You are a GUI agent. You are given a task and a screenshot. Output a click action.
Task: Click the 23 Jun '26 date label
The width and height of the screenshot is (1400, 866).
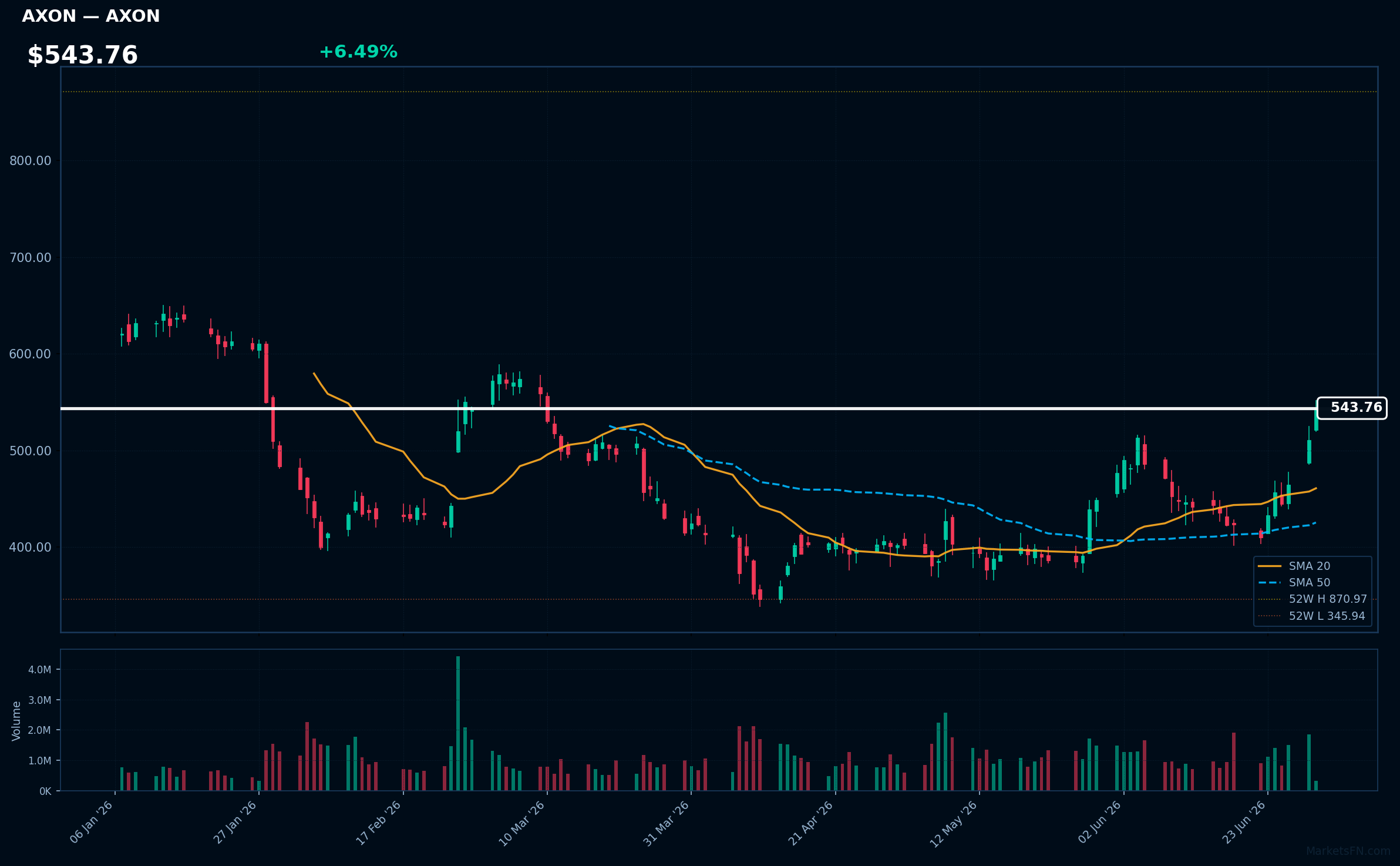pos(1244,822)
